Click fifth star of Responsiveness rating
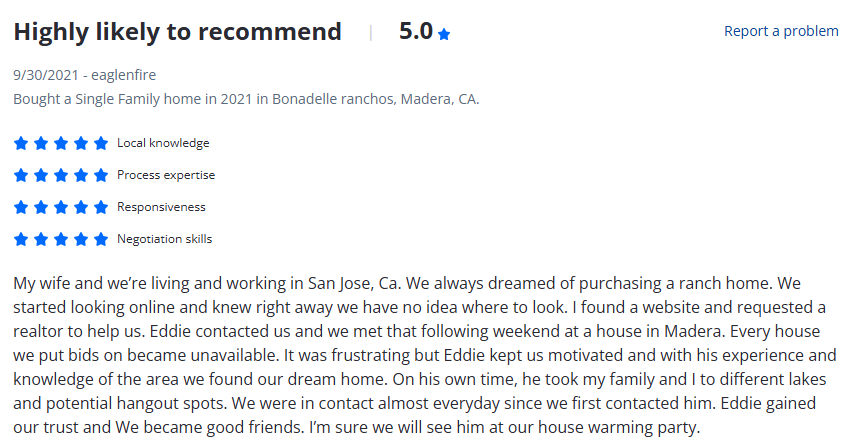This screenshot has width=851, height=440. pos(101,207)
